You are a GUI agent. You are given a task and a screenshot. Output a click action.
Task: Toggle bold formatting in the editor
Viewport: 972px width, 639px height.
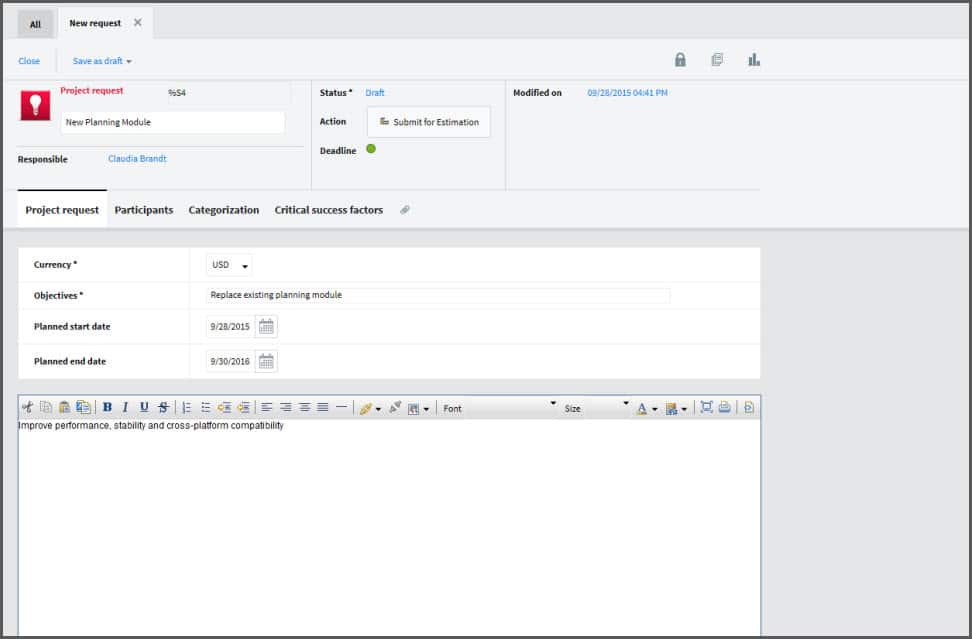107,408
